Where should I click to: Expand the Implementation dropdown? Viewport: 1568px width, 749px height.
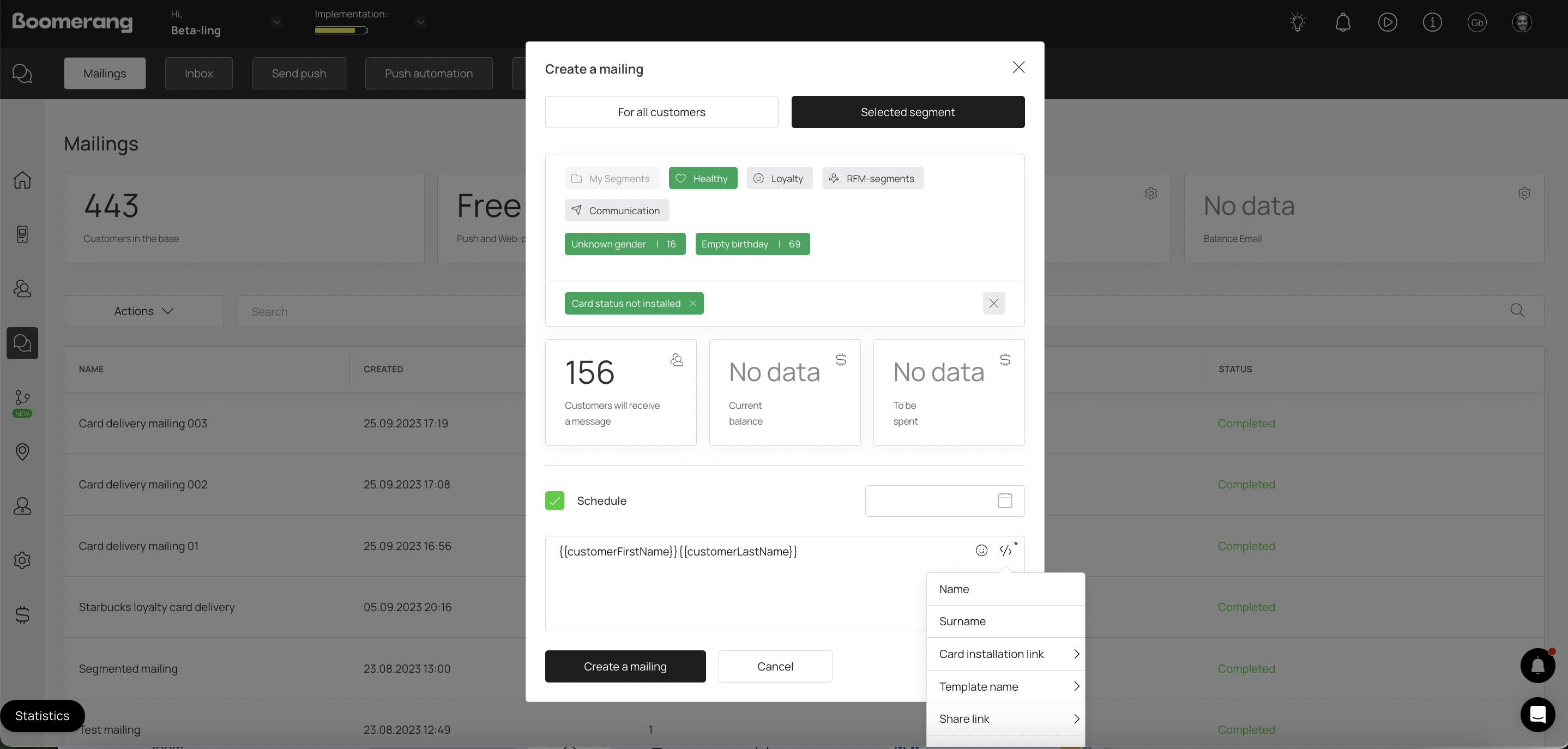click(x=420, y=22)
